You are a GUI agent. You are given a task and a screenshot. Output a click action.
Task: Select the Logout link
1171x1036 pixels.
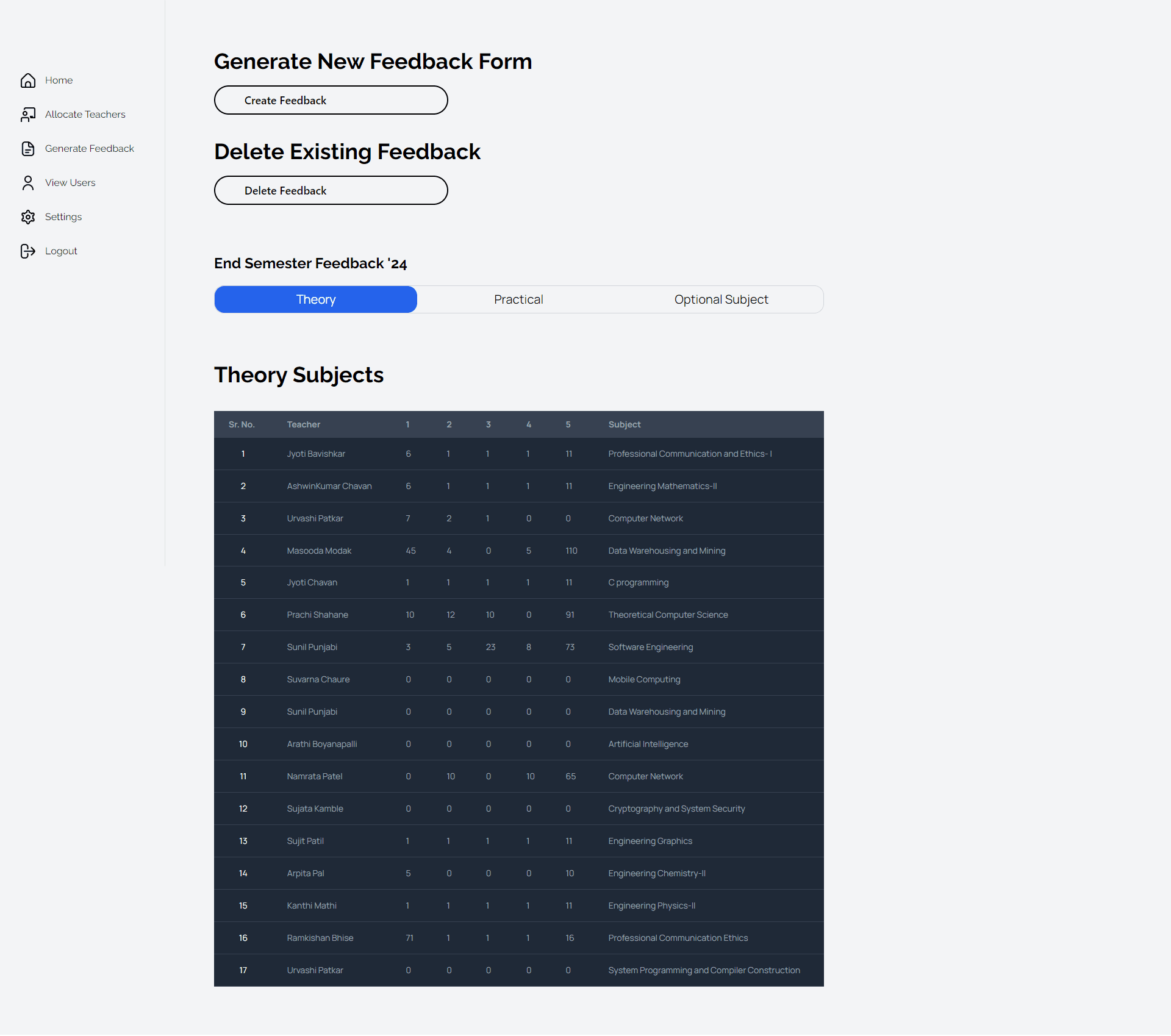[x=61, y=251]
